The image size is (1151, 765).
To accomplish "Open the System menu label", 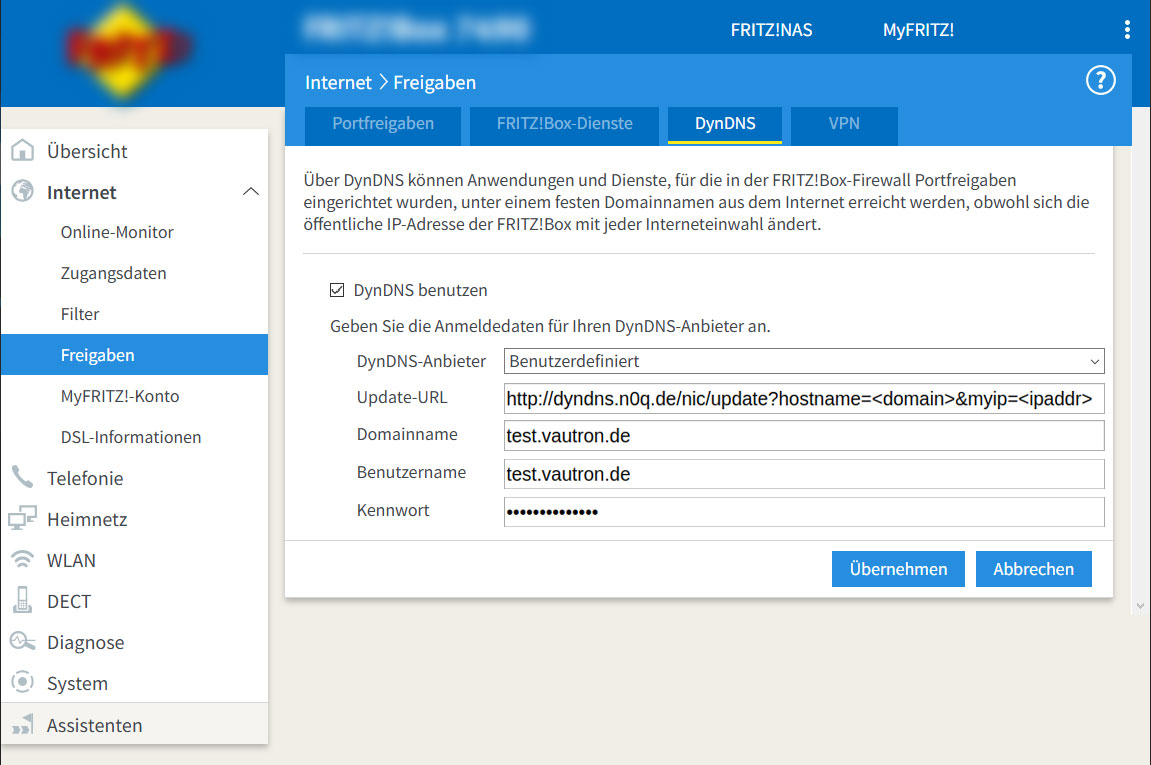I will 77,684.
